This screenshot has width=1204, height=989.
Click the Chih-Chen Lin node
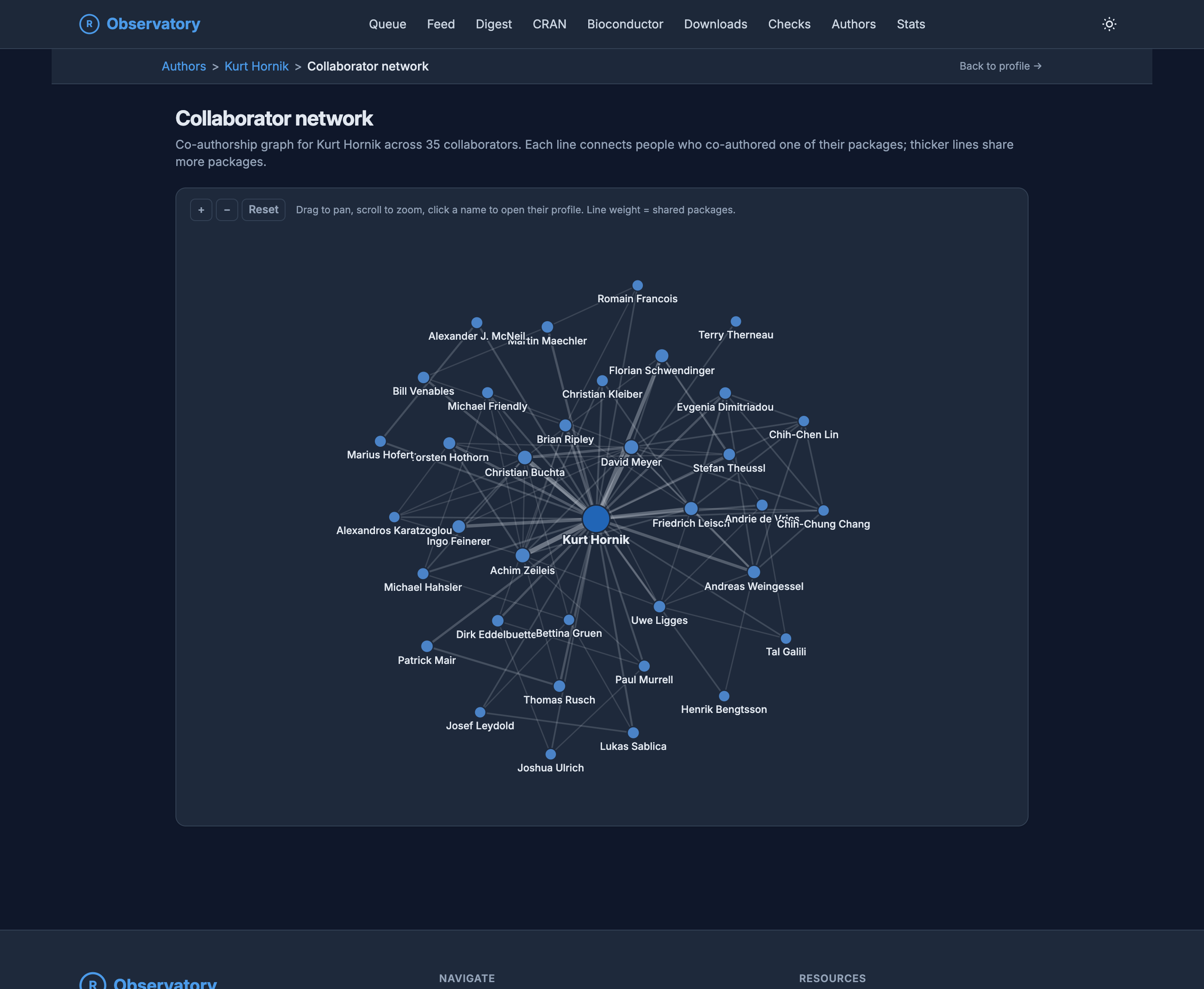tap(804, 421)
